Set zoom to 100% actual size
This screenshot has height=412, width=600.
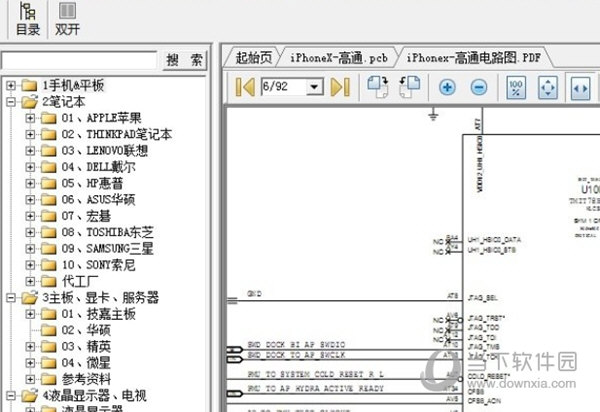coord(515,88)
